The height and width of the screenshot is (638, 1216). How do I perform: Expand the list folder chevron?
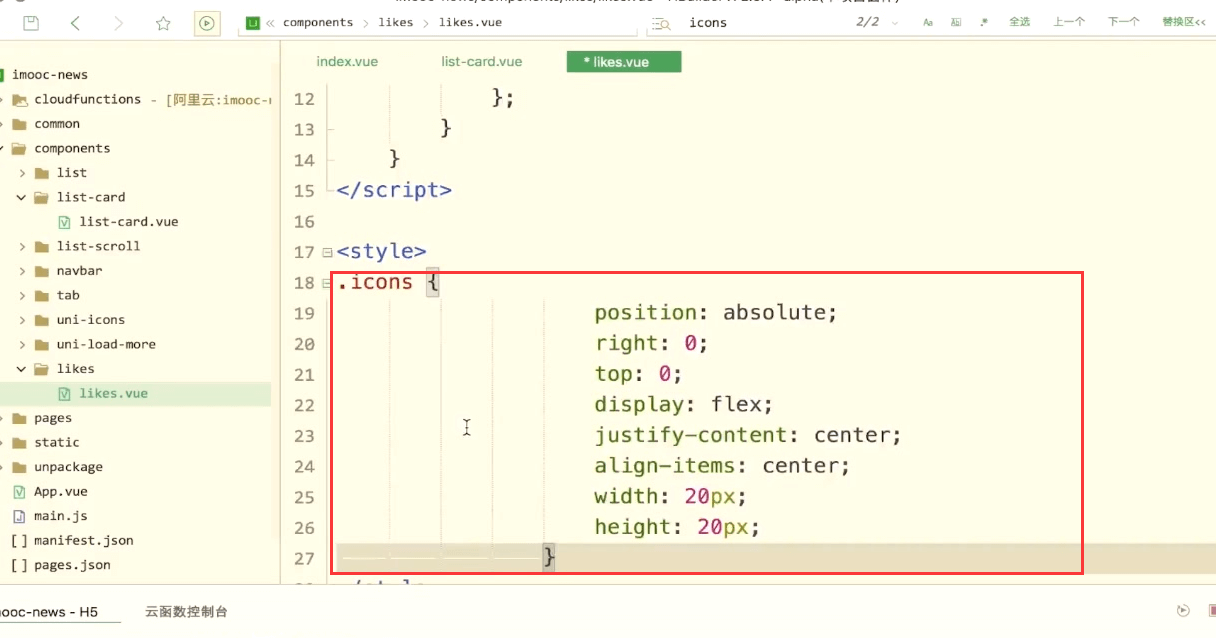[22, 173]
